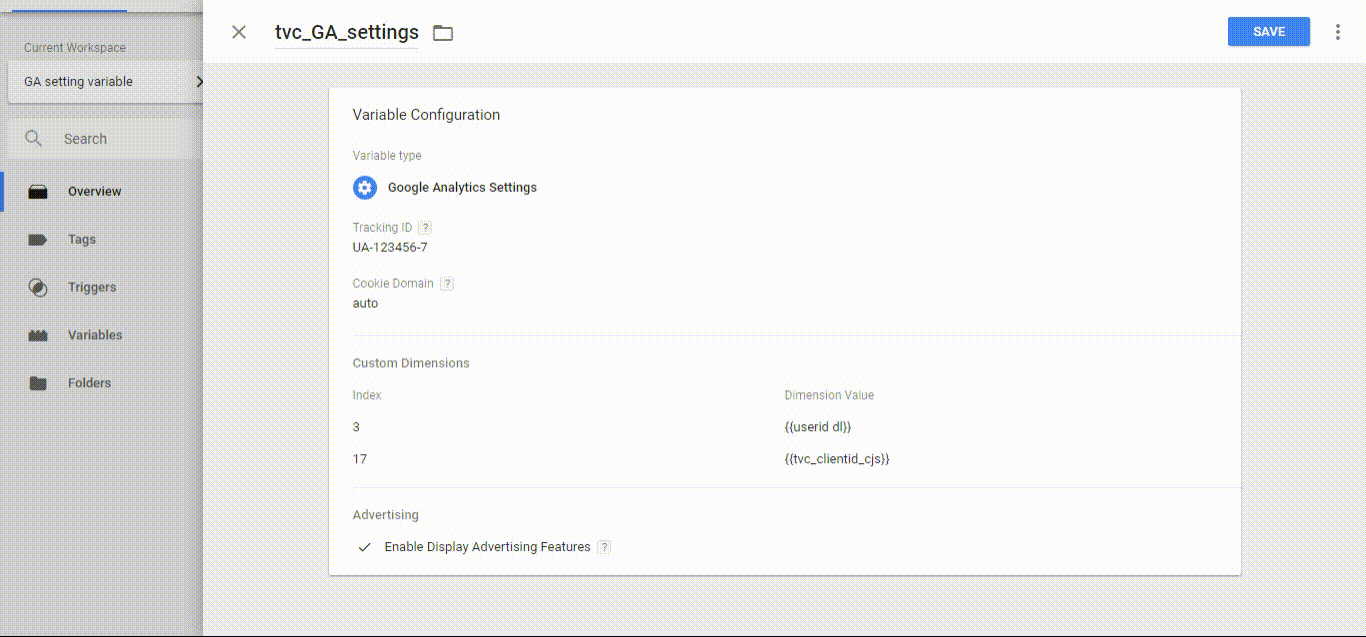Open the Folders section

89,383
